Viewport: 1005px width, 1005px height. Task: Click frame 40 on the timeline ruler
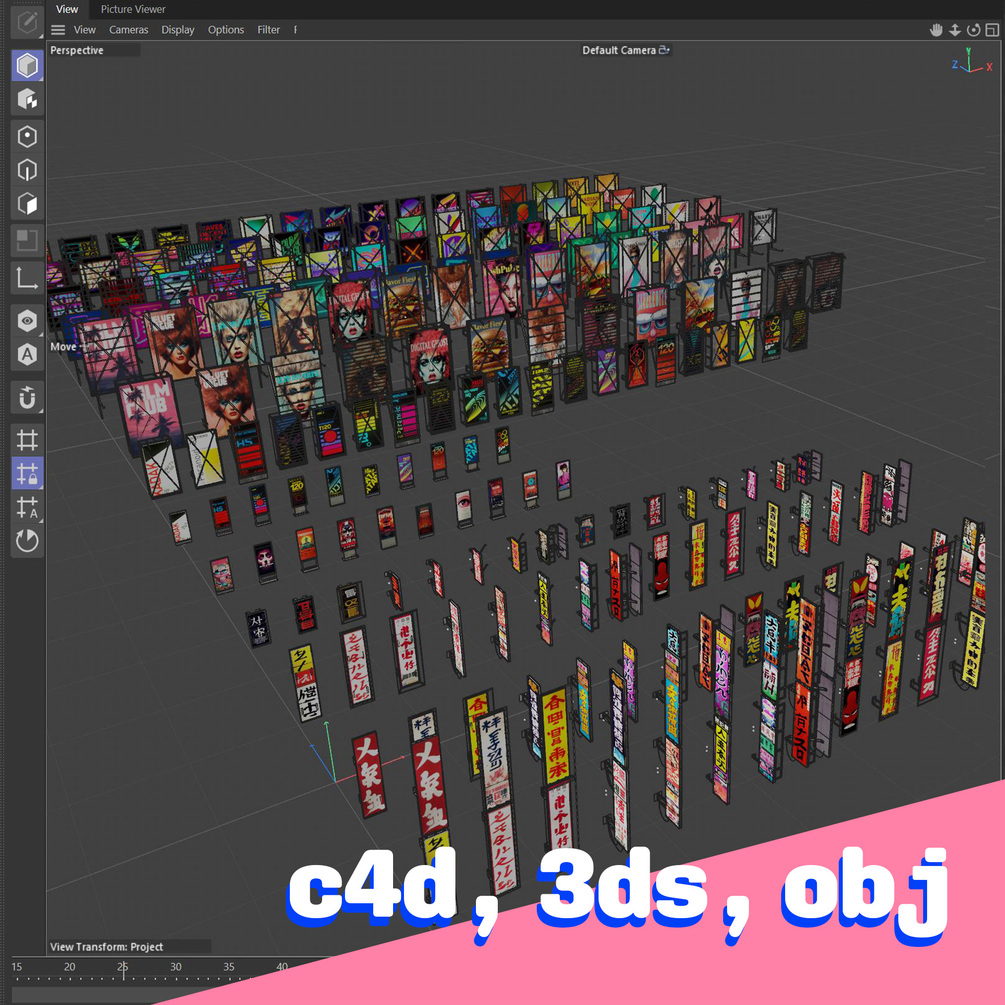coord(282,967)
